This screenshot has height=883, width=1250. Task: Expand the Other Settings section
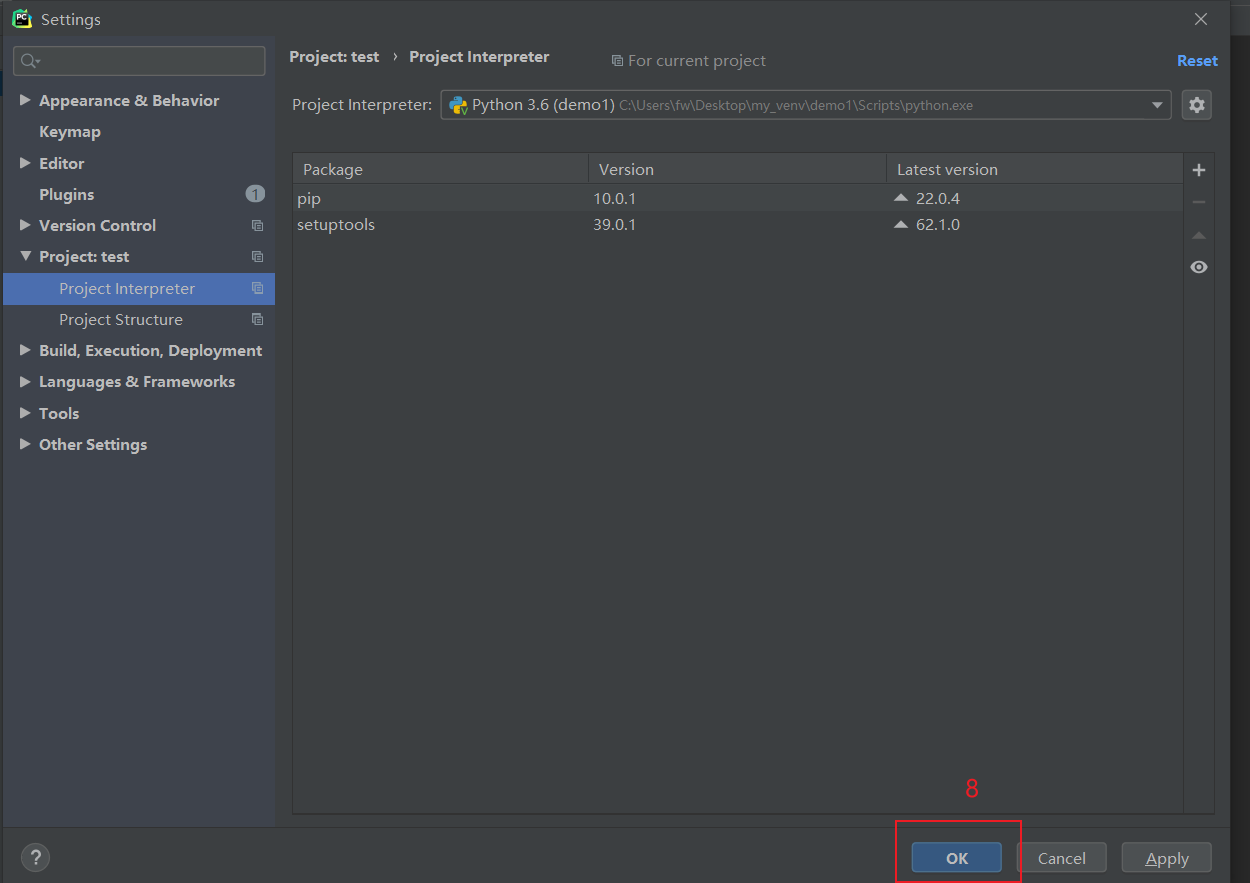pos(25,444)
